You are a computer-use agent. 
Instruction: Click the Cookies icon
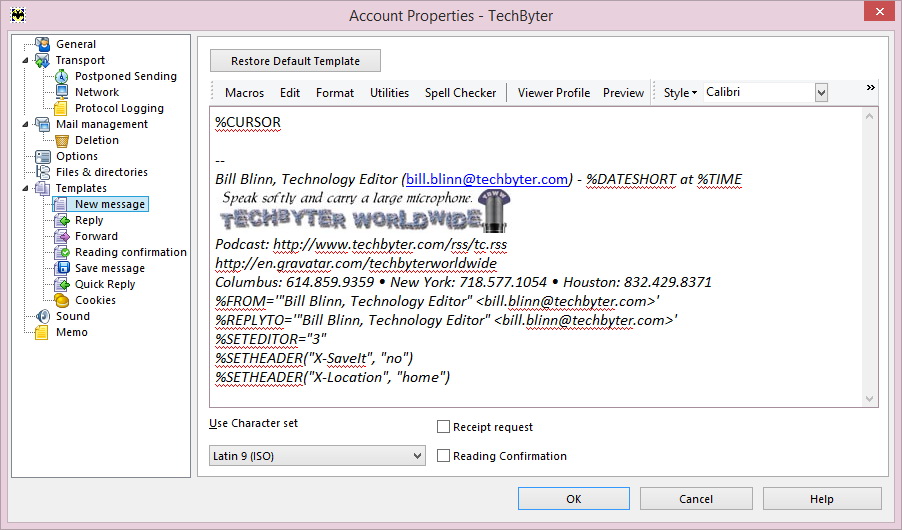61,300
